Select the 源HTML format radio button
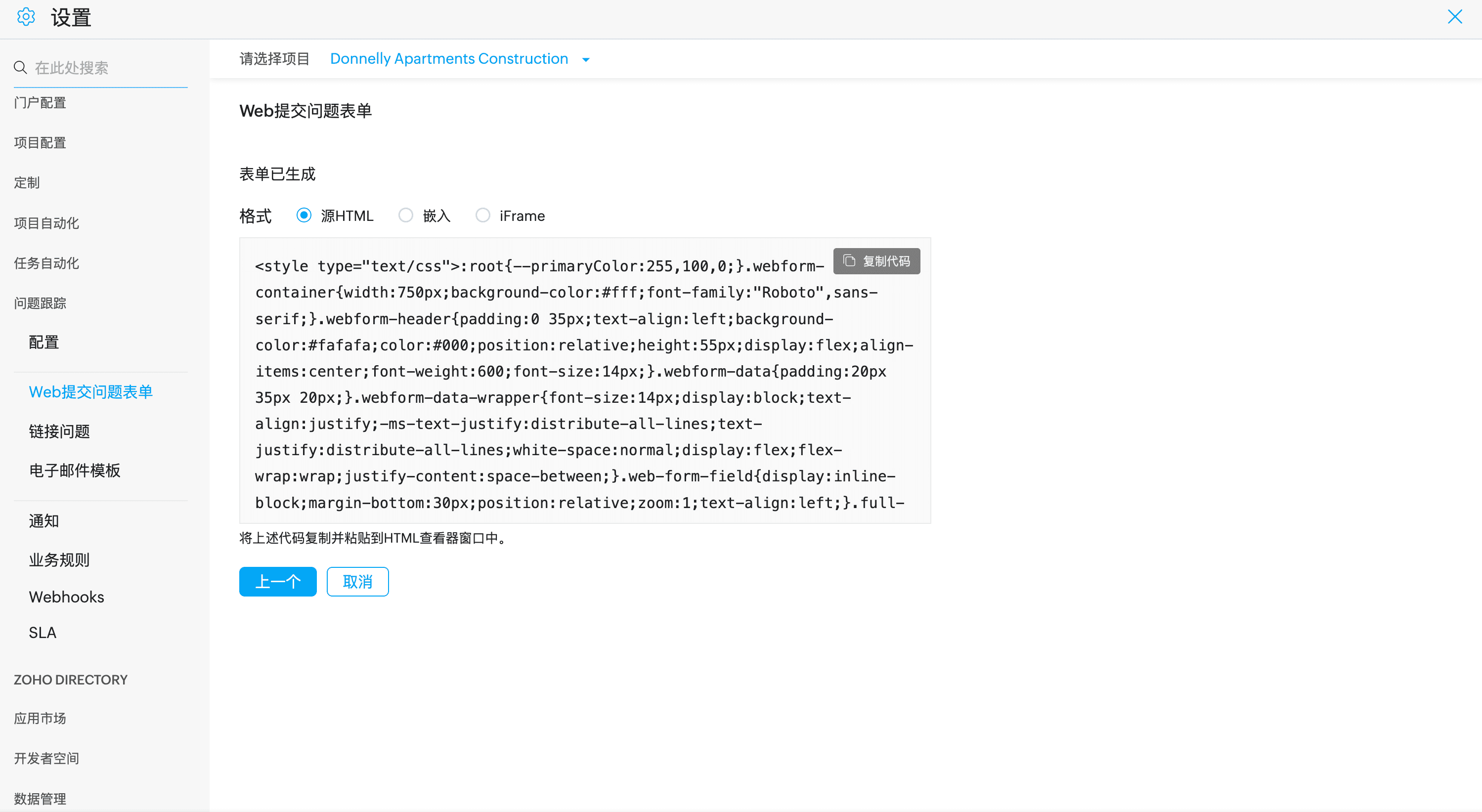1482x812 pixels. [304, 215]
